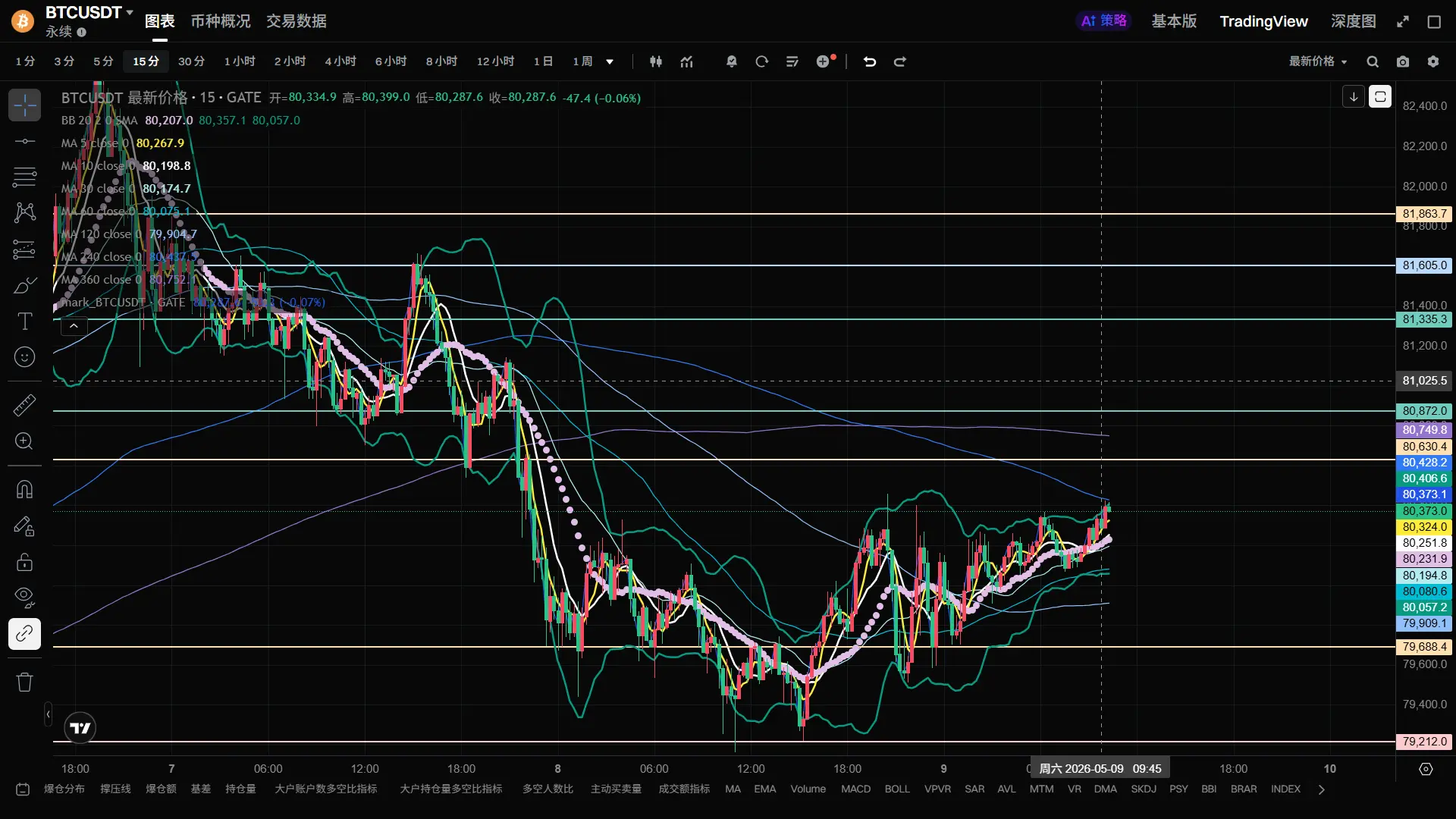Toggle the Volume indicator

tap(808, 789)
